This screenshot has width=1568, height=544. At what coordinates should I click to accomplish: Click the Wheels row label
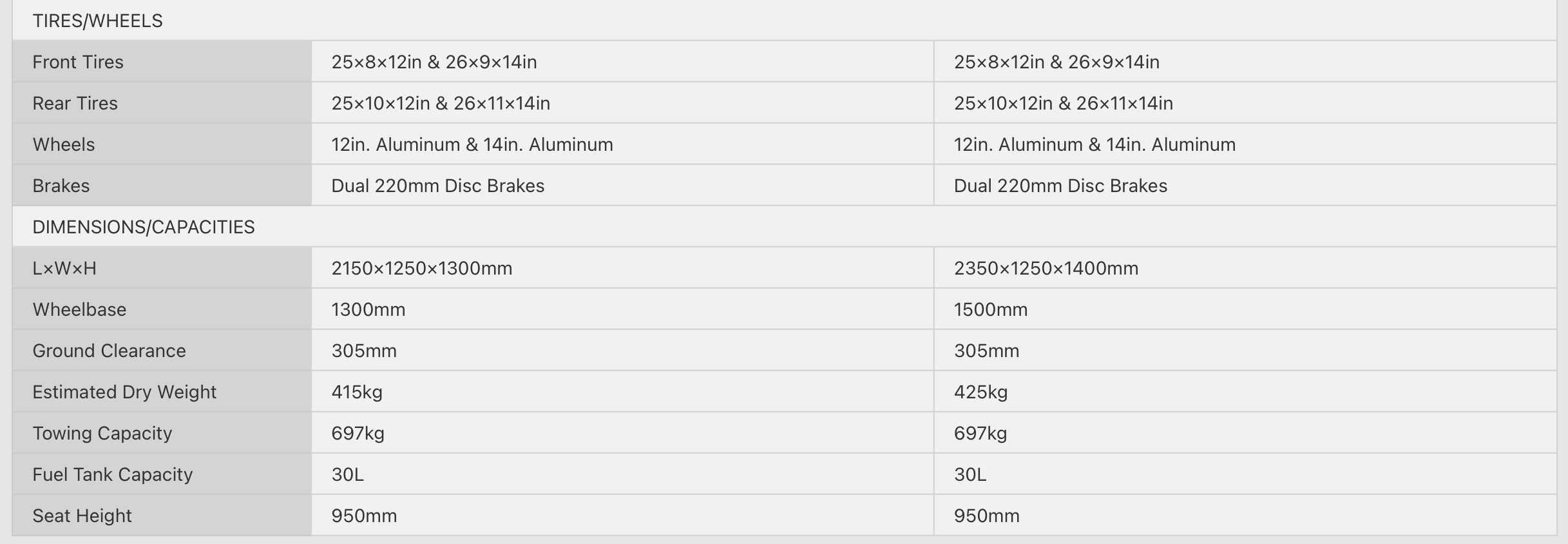pyautogui.click(x=64, y=144)
